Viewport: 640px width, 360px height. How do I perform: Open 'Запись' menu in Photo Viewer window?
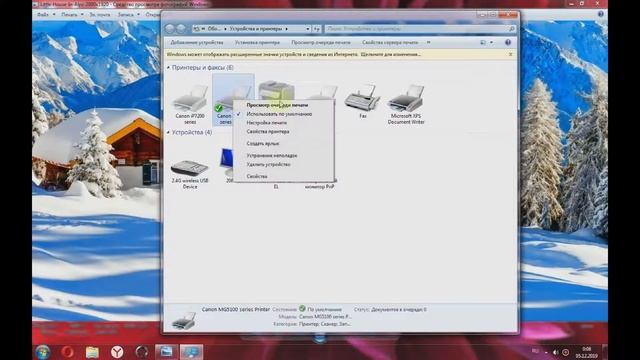coord(125,14)
